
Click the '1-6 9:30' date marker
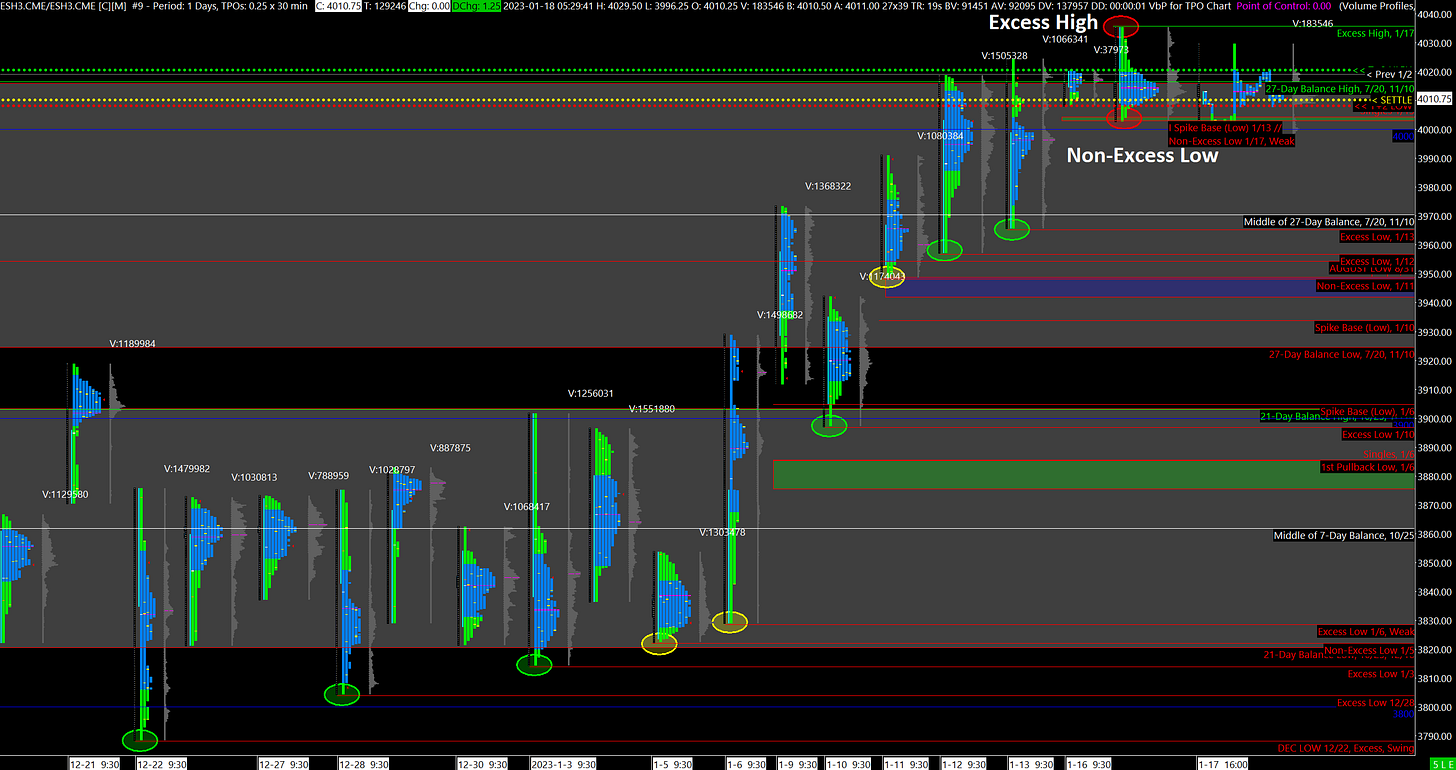coord(746,763)
